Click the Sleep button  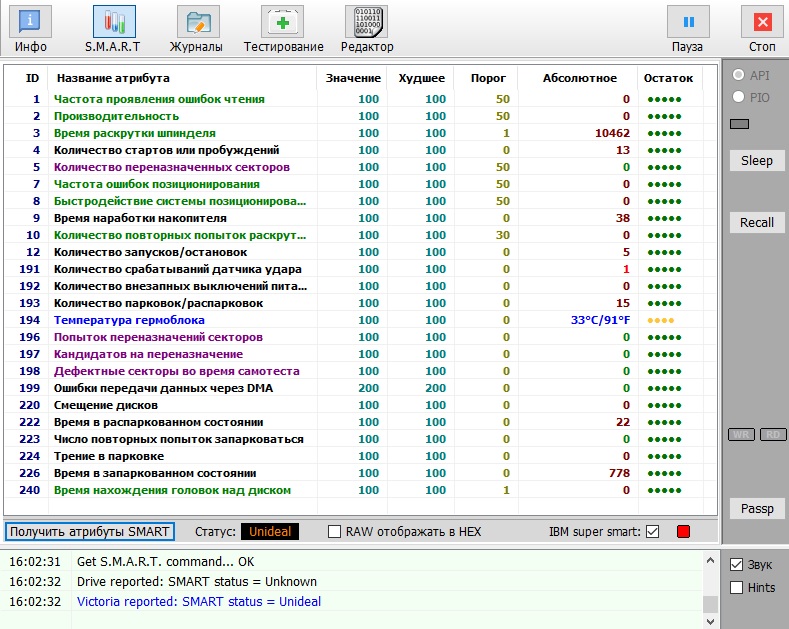(x=756, y=161)
